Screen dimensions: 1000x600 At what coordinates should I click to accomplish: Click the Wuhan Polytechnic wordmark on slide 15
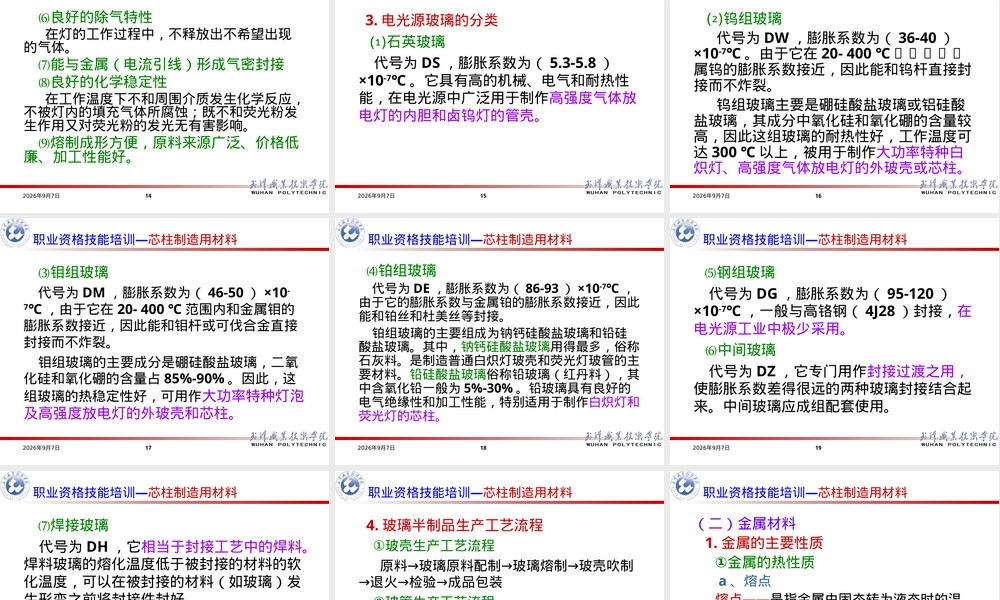coord(623,187)
